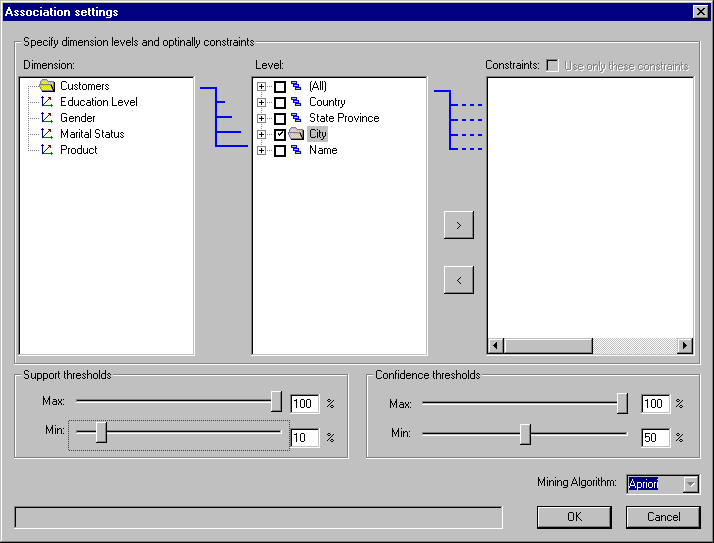Screen dimensions: 714x543
Task: Click the State Province level icon
Action: tap(296, 118)
